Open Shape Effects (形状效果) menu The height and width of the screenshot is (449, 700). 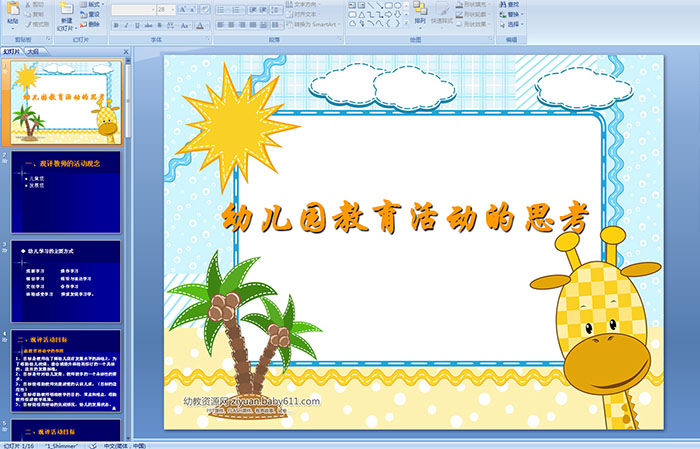(x=473, y=24)
